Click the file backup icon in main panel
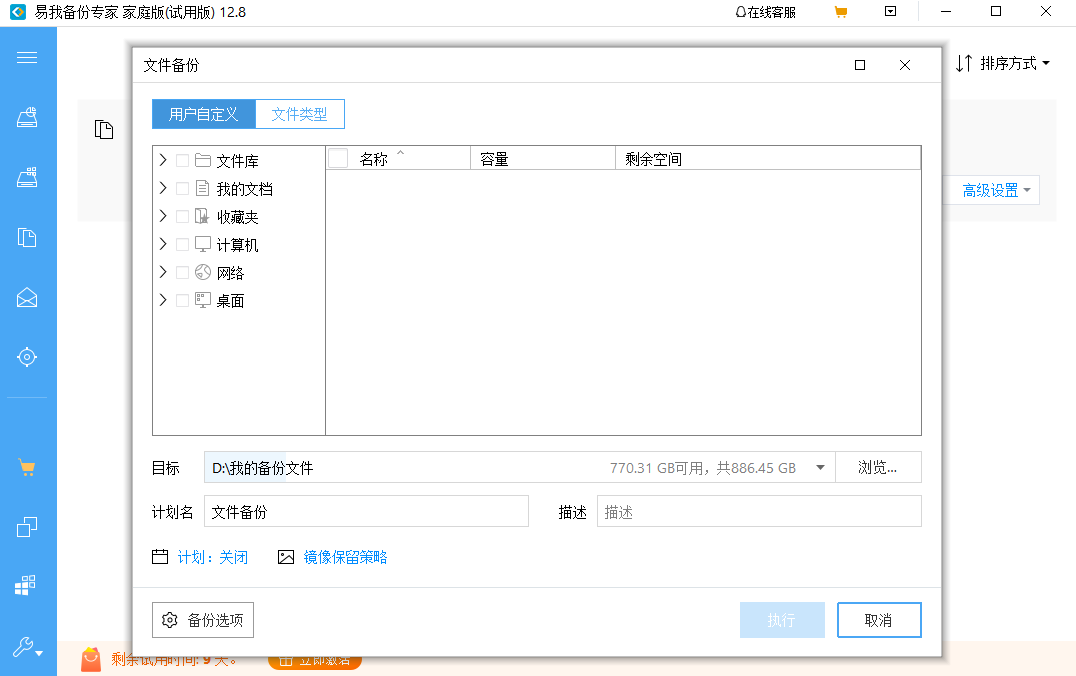The image size is (1076, 676). (x=104, y=129)
